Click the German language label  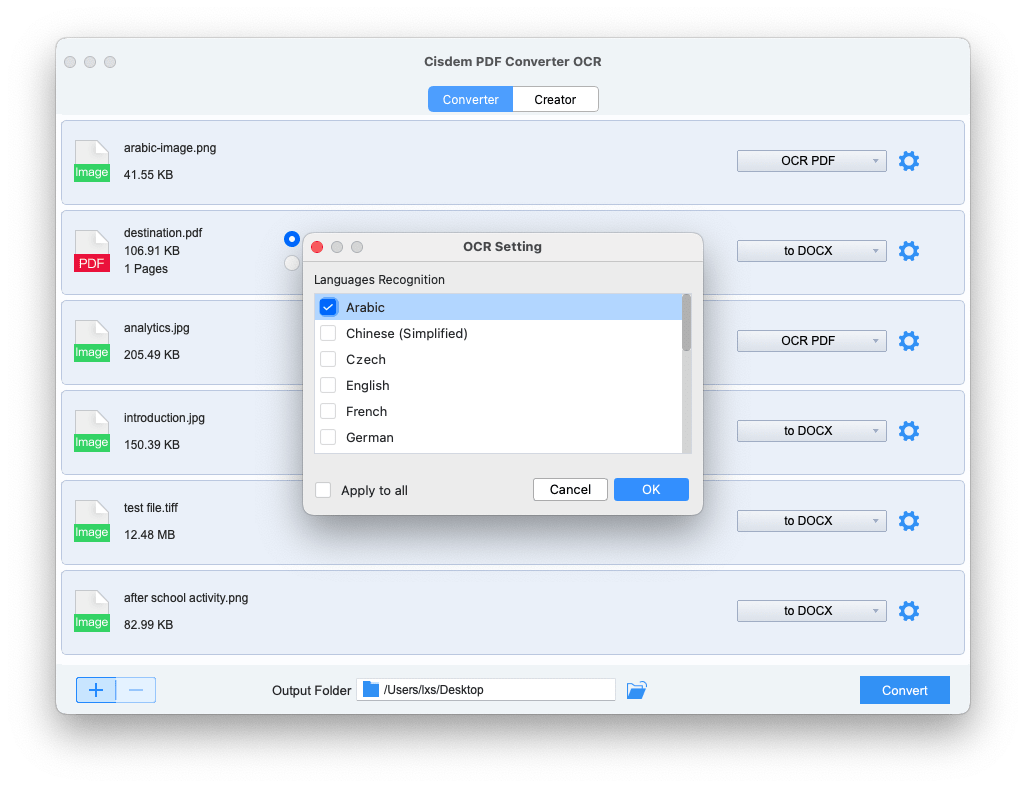(x=370, y=438)
